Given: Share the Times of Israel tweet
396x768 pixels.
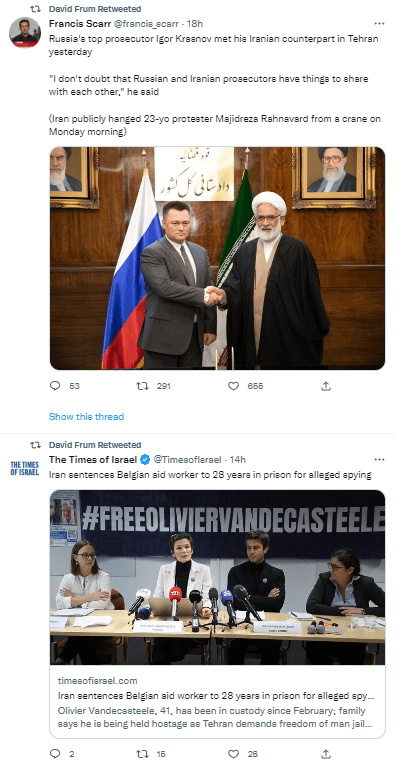Looking at the screenshot, I should [325, 754].
